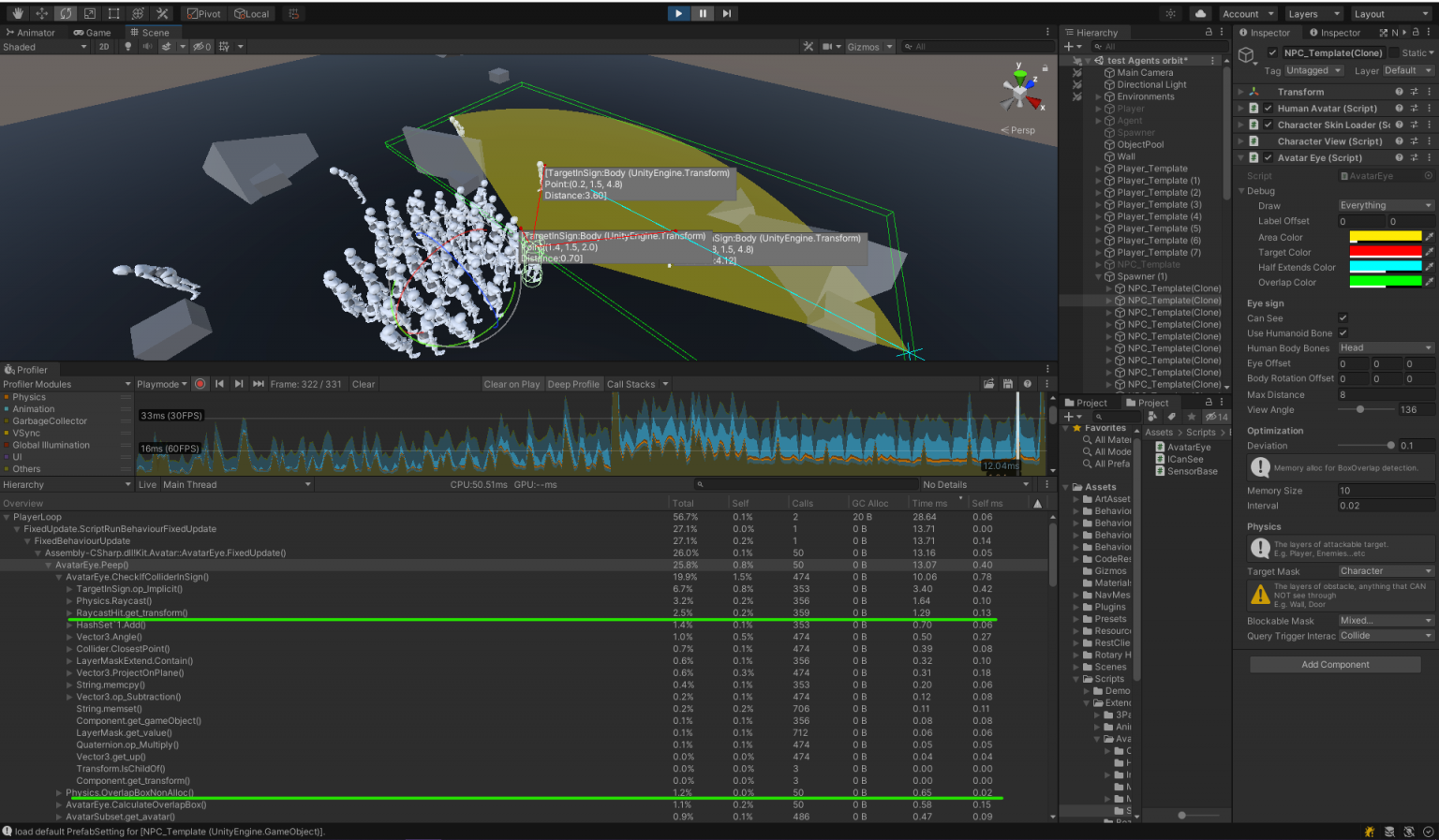Toggle the Use Humanoid Bone checkbox
Screen dimensions: 1439x840
(1343, 333)
